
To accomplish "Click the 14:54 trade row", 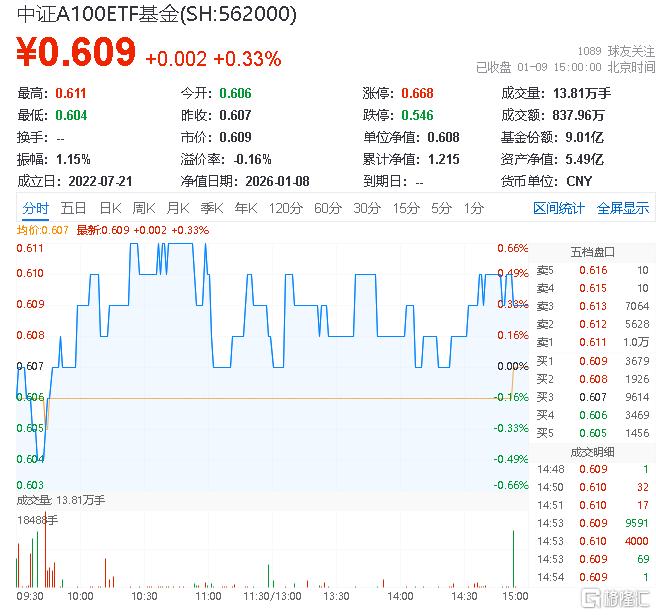I will 592,577.
